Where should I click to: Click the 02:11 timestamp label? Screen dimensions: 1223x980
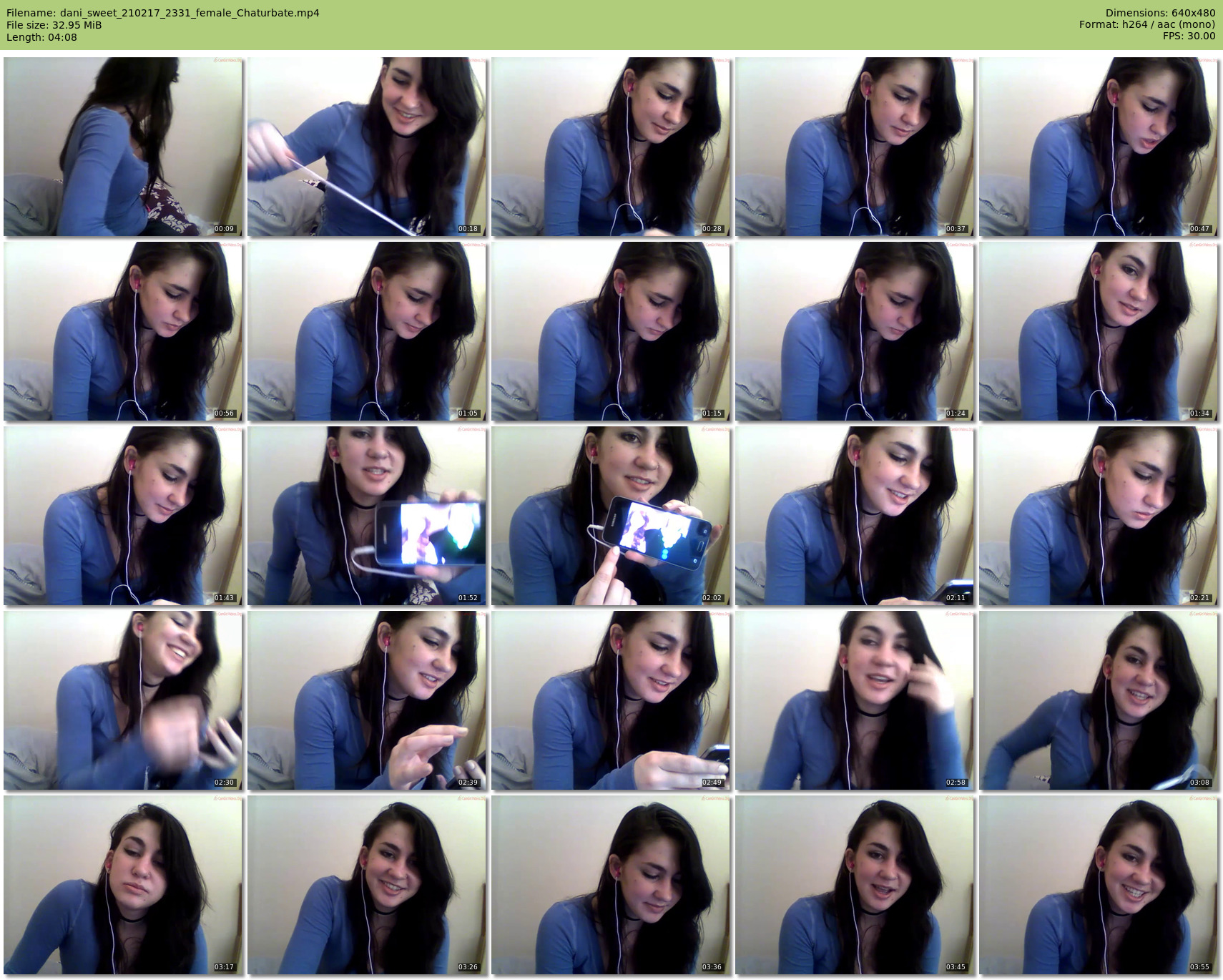coord(956,598)
